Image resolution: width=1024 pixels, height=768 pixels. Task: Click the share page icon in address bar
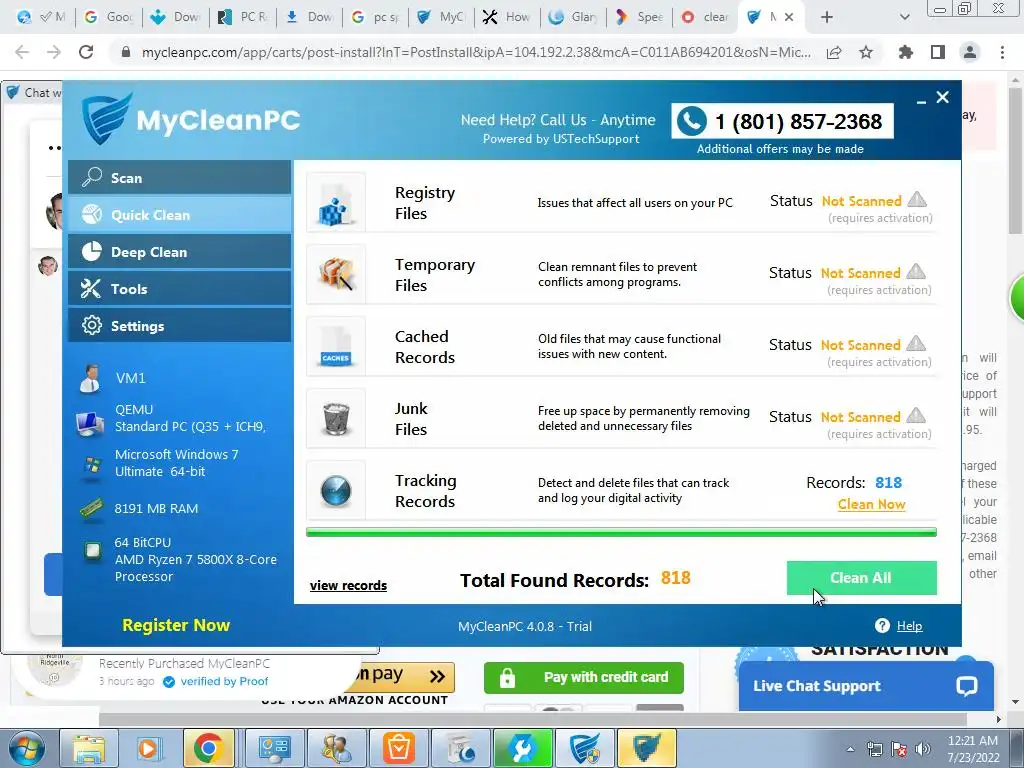tap(834, 52)
